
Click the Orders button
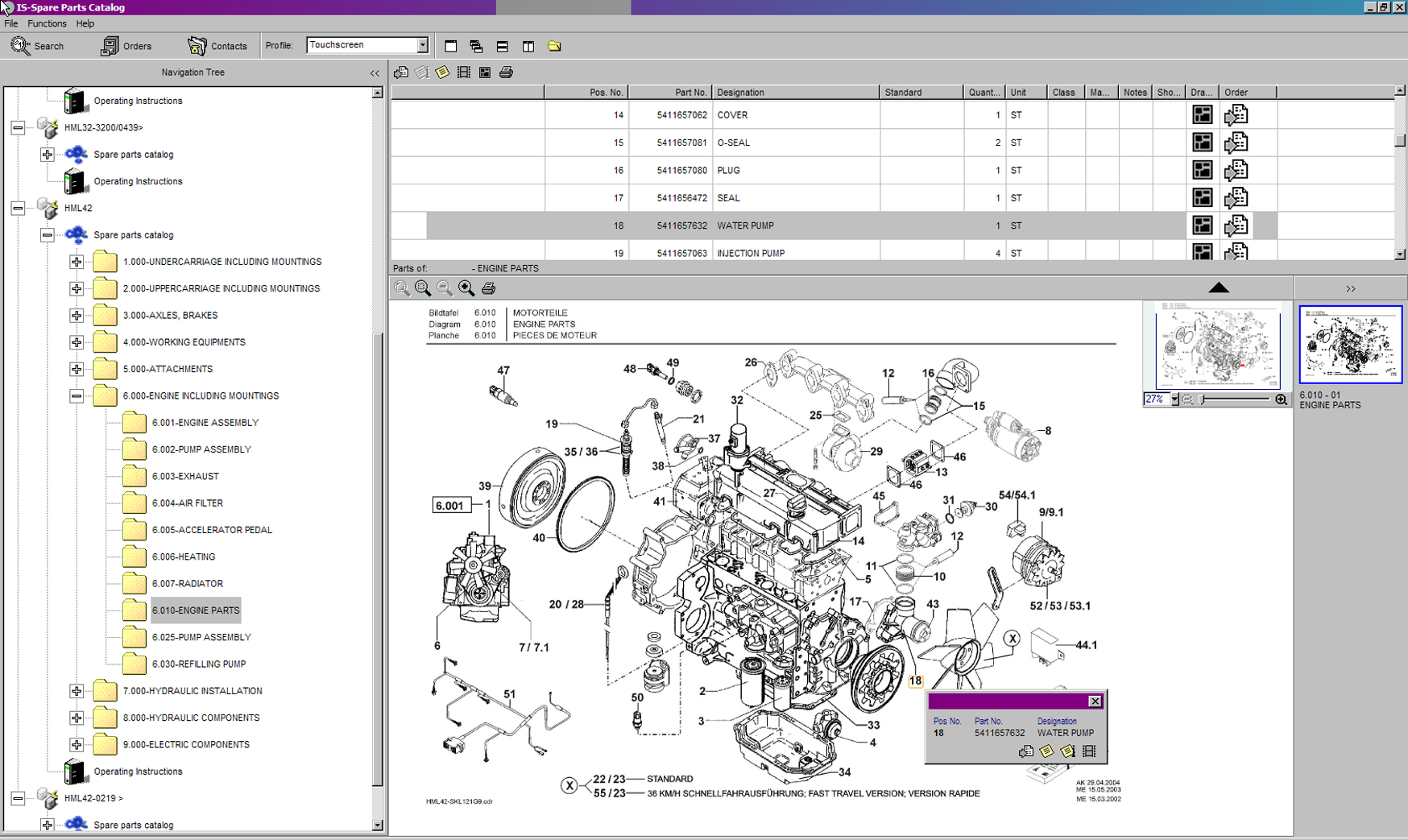[126, 46]
